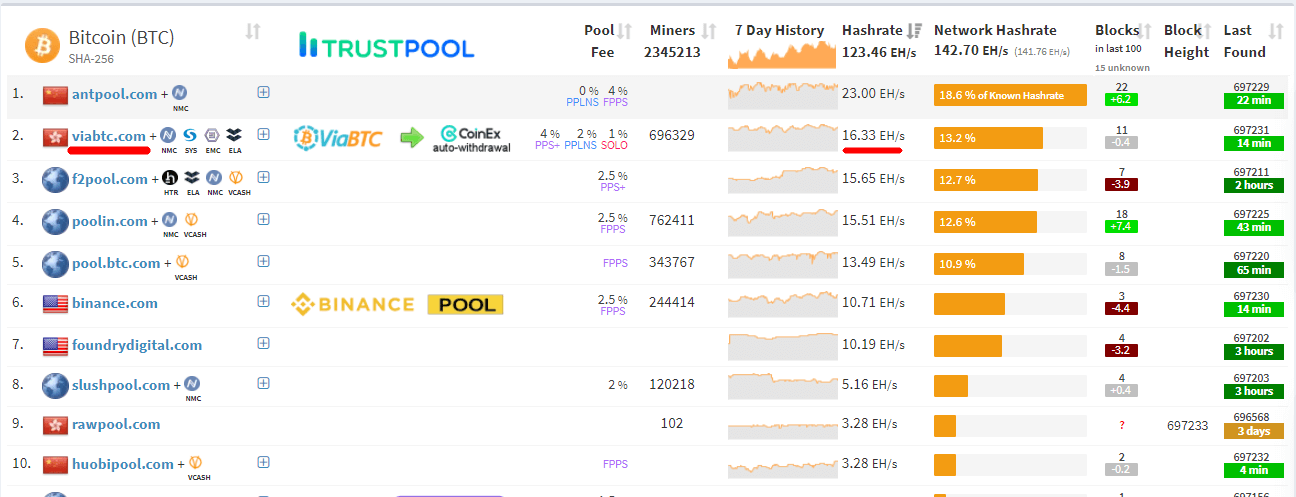Open the binance.com link
Image resolution: width=1296 pixels, height=497 pixels.
[115, 303]
